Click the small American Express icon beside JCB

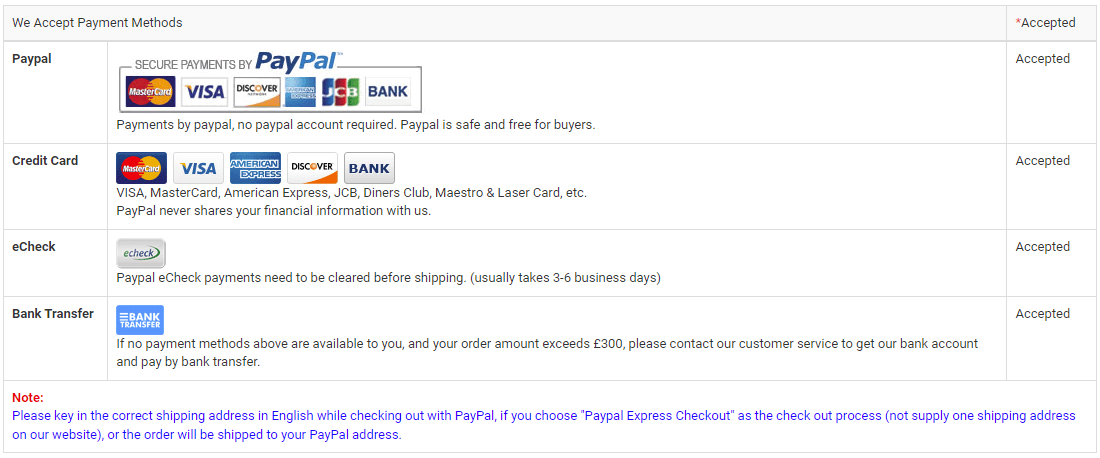300,92
